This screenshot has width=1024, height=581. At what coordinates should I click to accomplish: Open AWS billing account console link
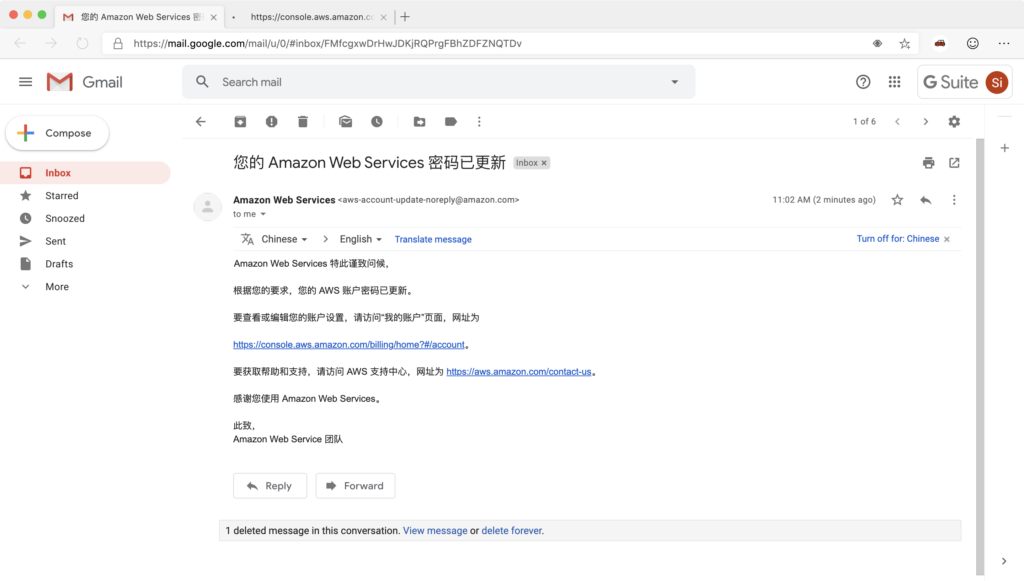[349, 345]
